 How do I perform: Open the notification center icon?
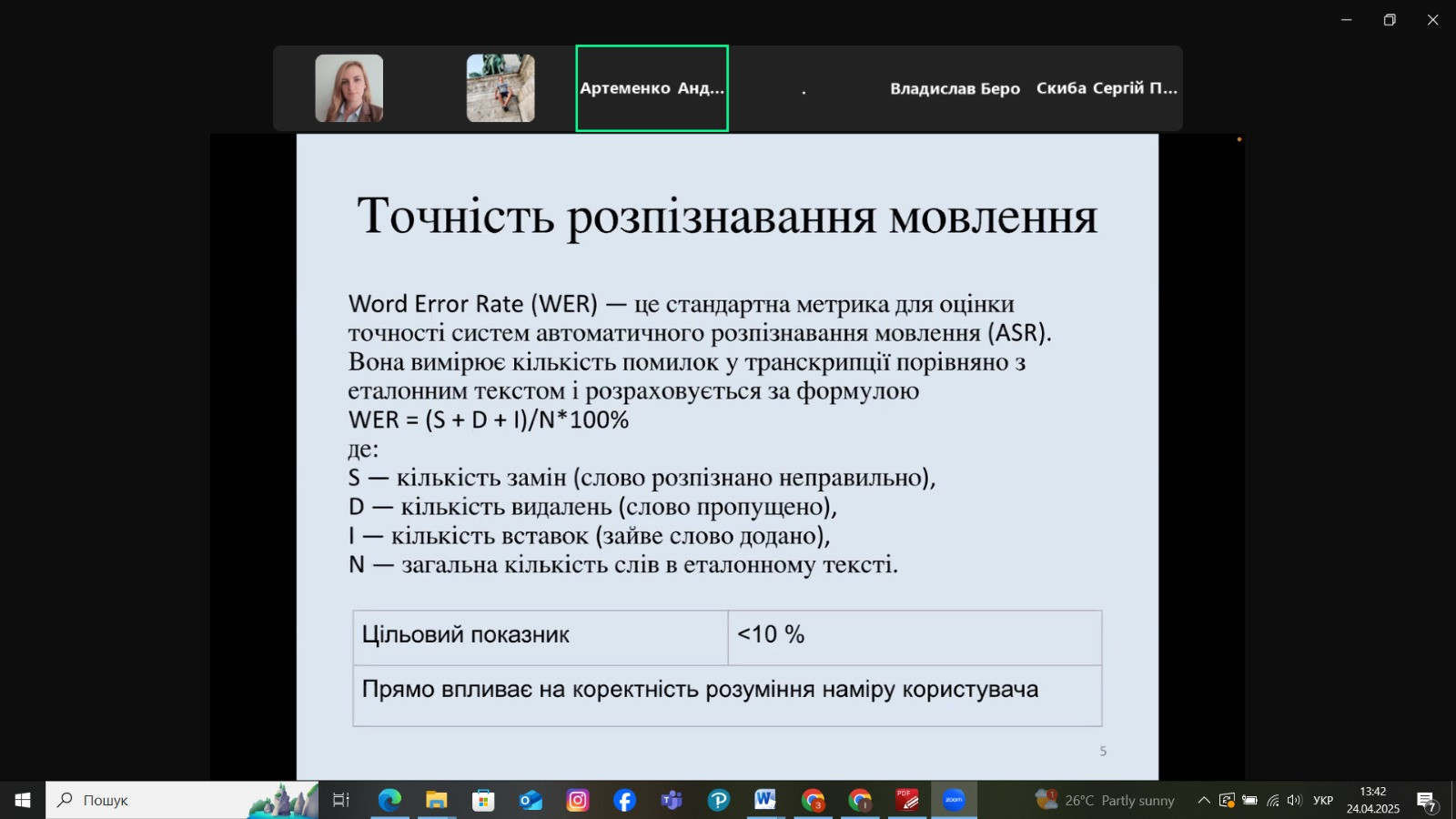coord(1426,801)
